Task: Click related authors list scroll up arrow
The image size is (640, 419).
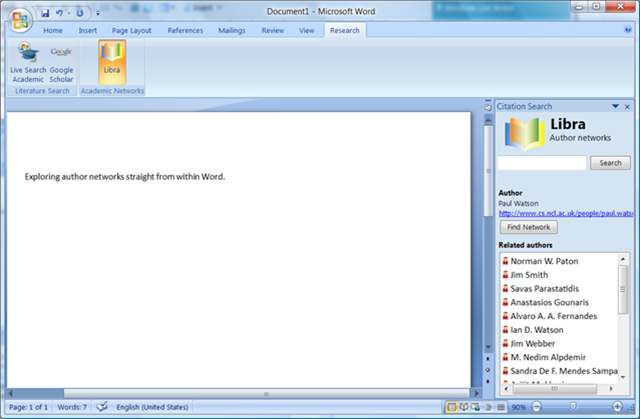Action: coord(623,259)
